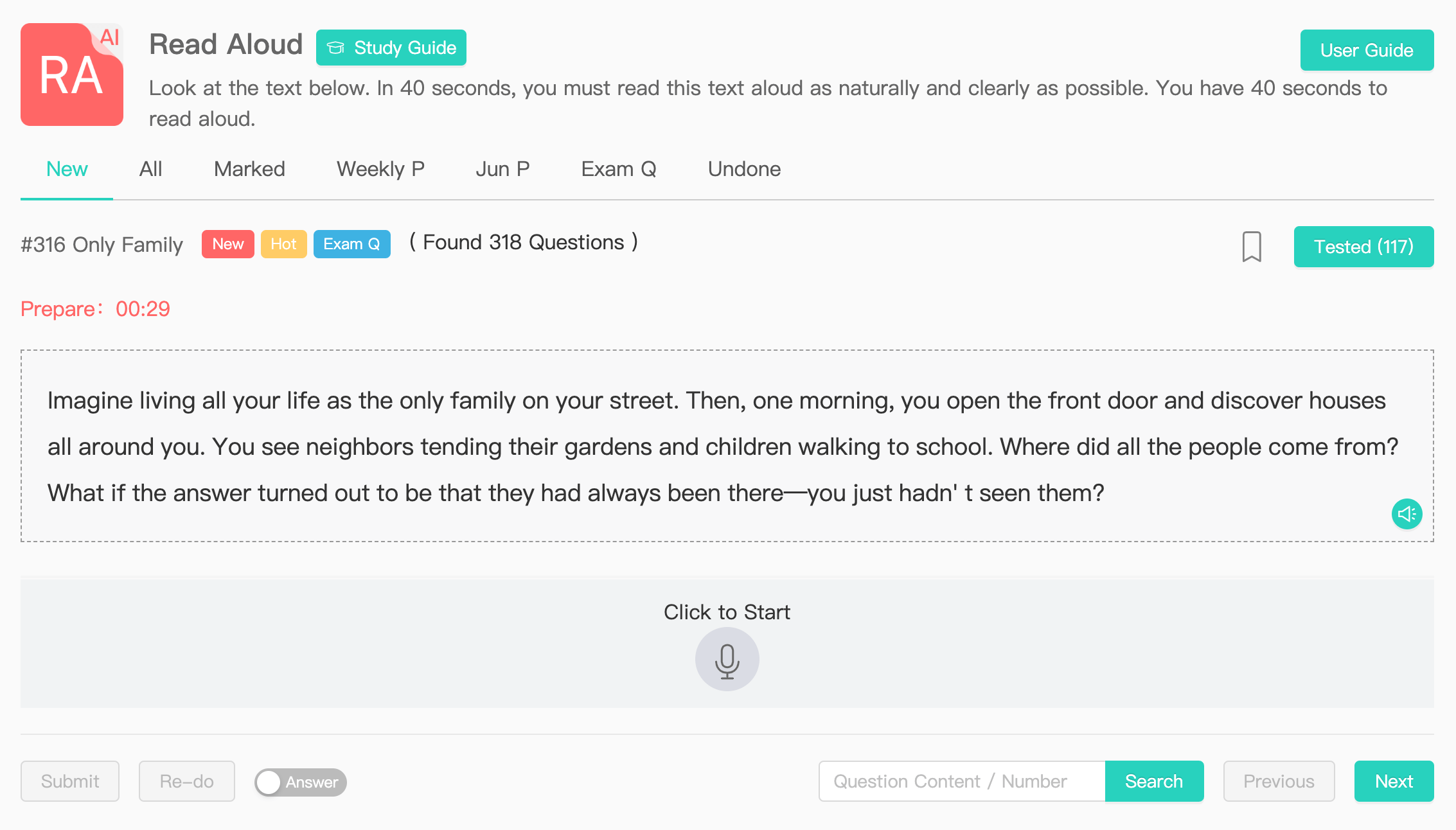Click the Previous button
The height and width of the screenshot is (830, 1456).
1278,781
